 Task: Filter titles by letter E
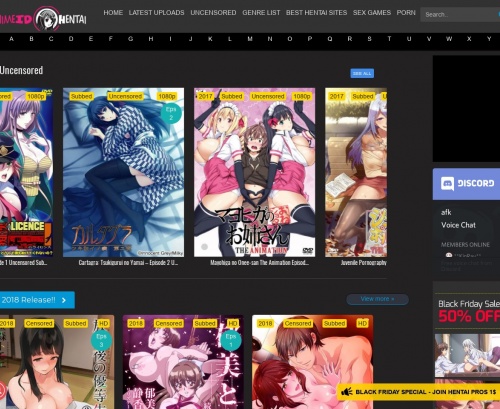click(91, 39)
